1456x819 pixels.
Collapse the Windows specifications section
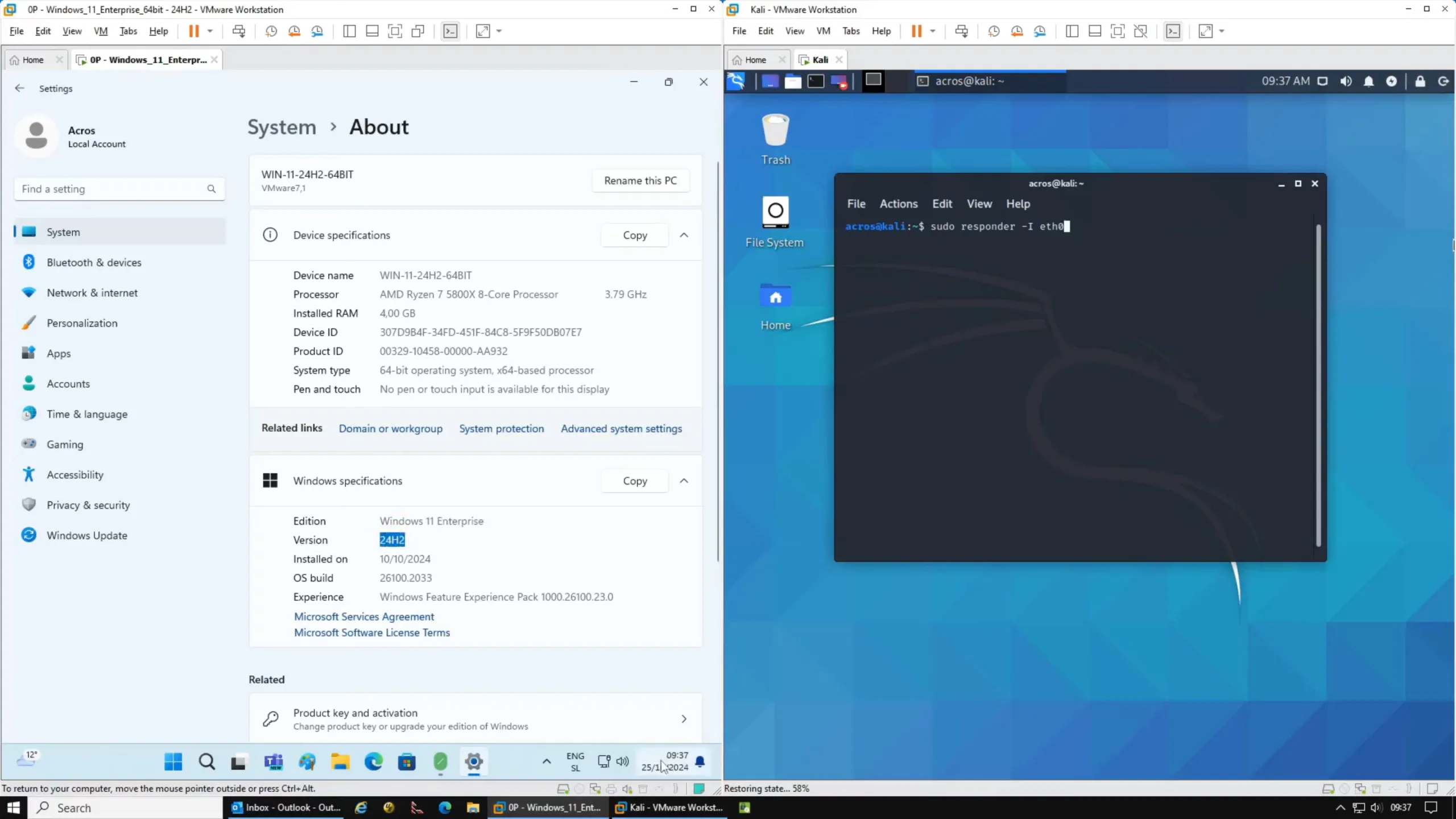[x=684, y=481]
